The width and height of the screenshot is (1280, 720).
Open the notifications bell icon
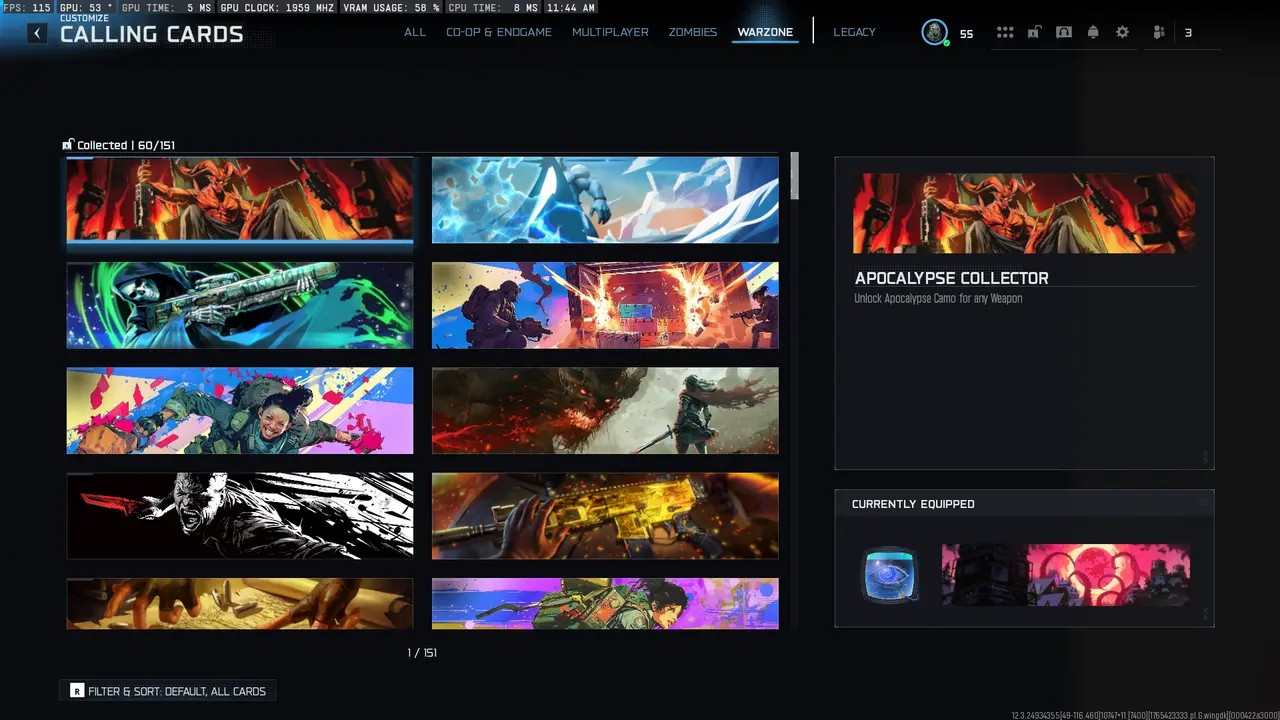point(1093,32)
